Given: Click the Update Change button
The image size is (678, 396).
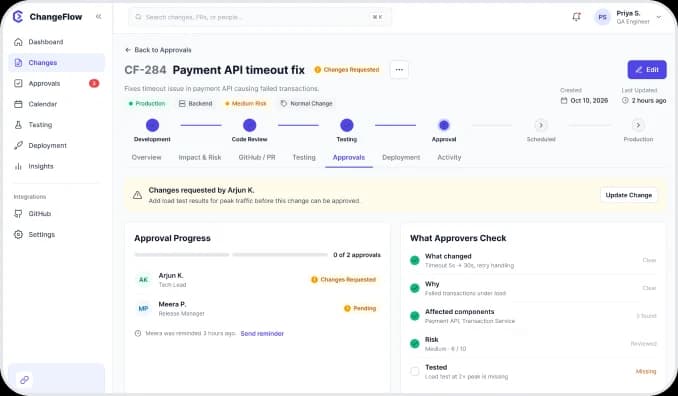Looking at the screenshot, I should coord(629,195).
